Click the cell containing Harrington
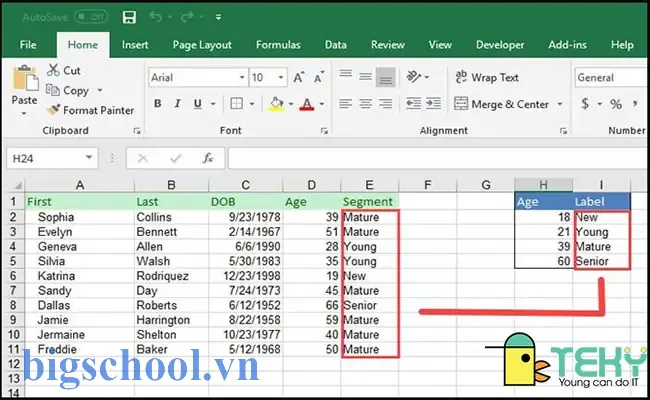The width and height of the screenshot is (650, 400). tap(171, 320)
